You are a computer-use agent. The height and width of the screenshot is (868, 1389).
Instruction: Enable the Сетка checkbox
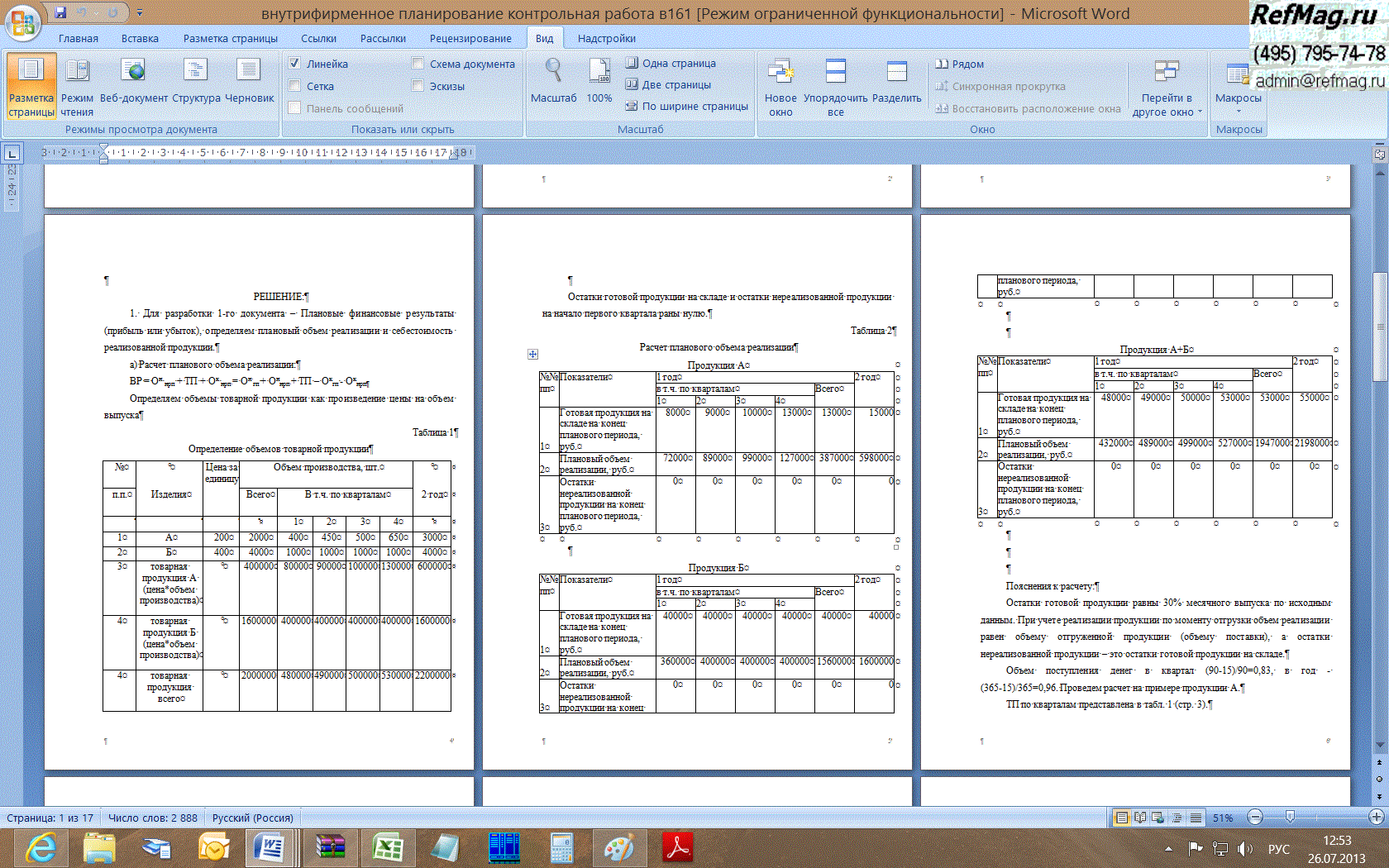coord(294,86)
